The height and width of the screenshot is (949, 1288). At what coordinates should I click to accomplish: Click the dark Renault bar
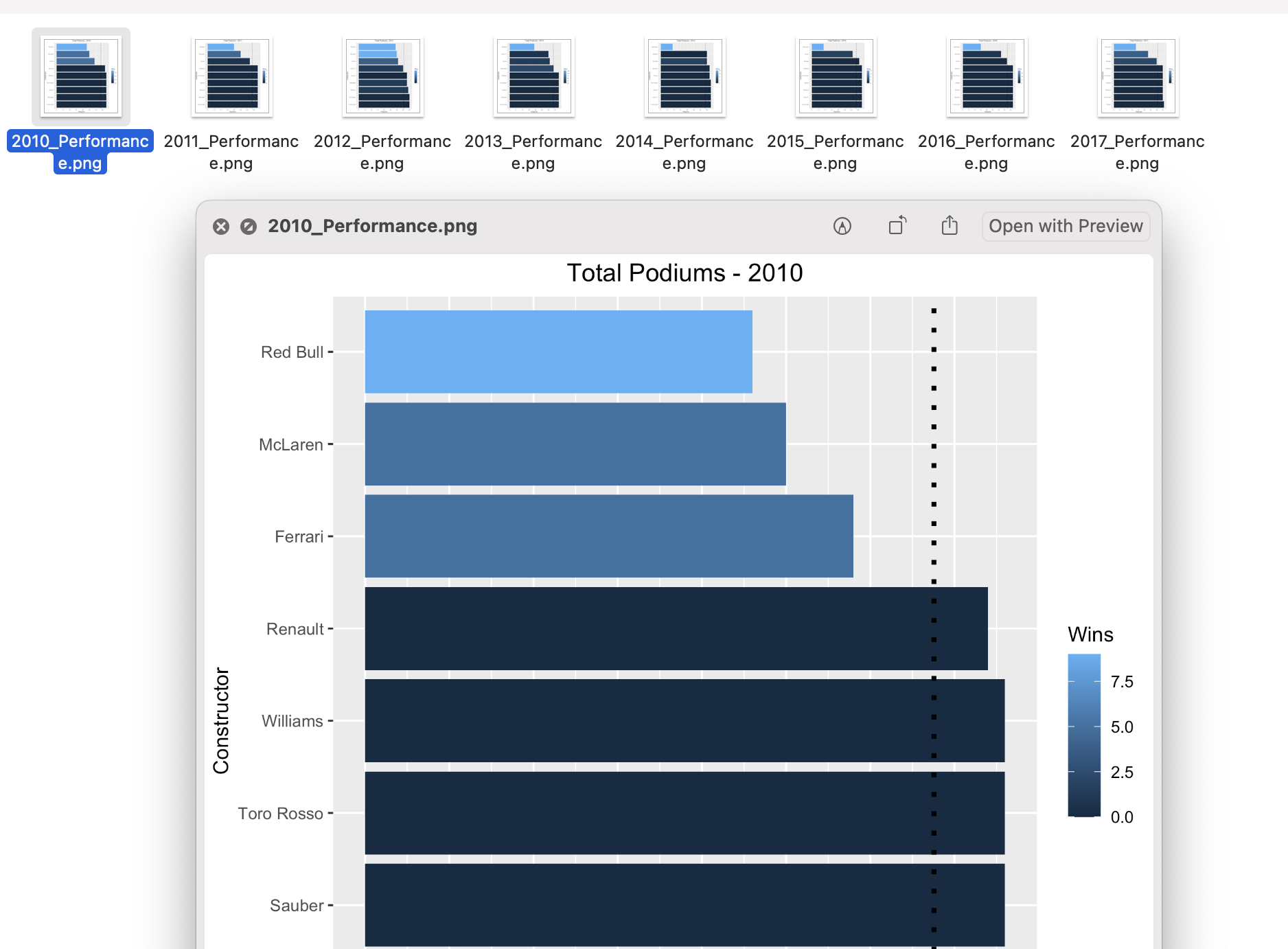tap(676, 628)
